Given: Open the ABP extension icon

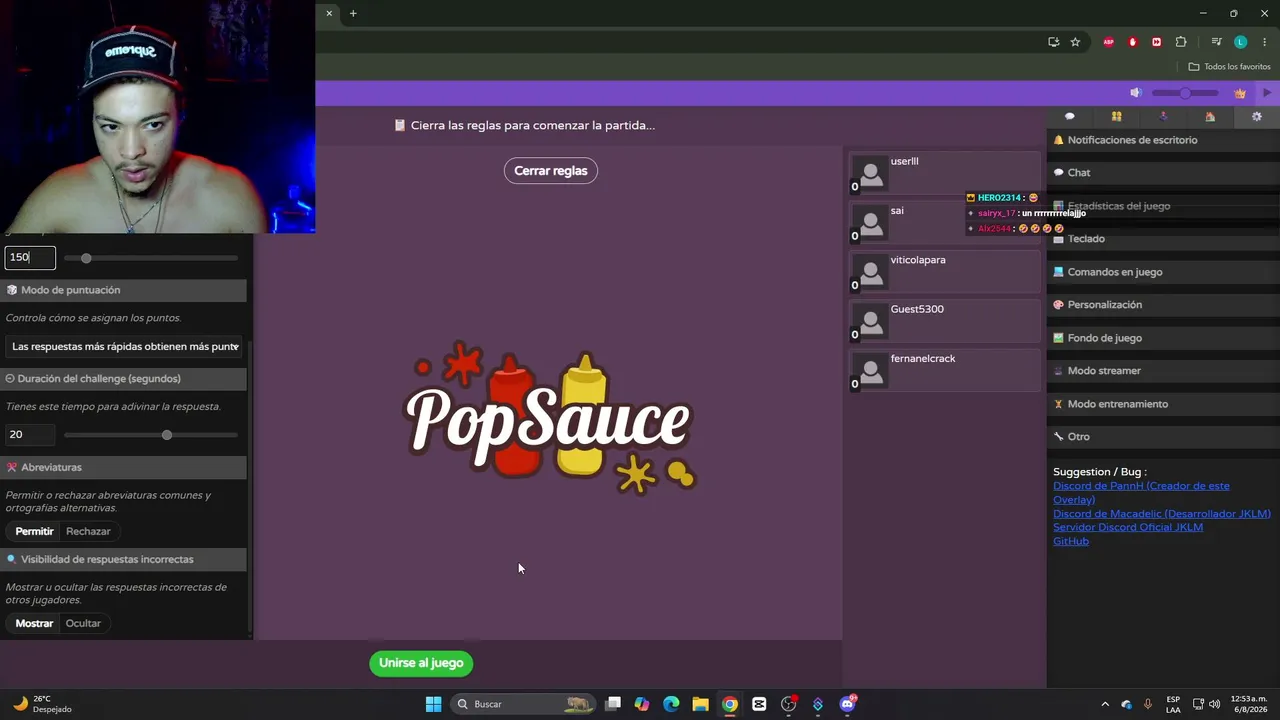Looking at the screenshot, I should 1109,42.
